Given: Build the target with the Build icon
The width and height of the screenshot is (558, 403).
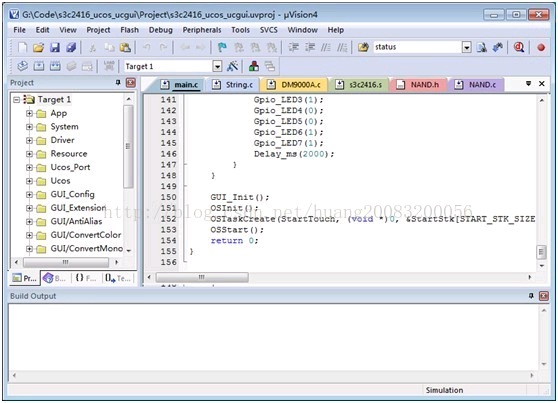Looking at the screenshot, I should pyautogui.click(x=39, y=66).
